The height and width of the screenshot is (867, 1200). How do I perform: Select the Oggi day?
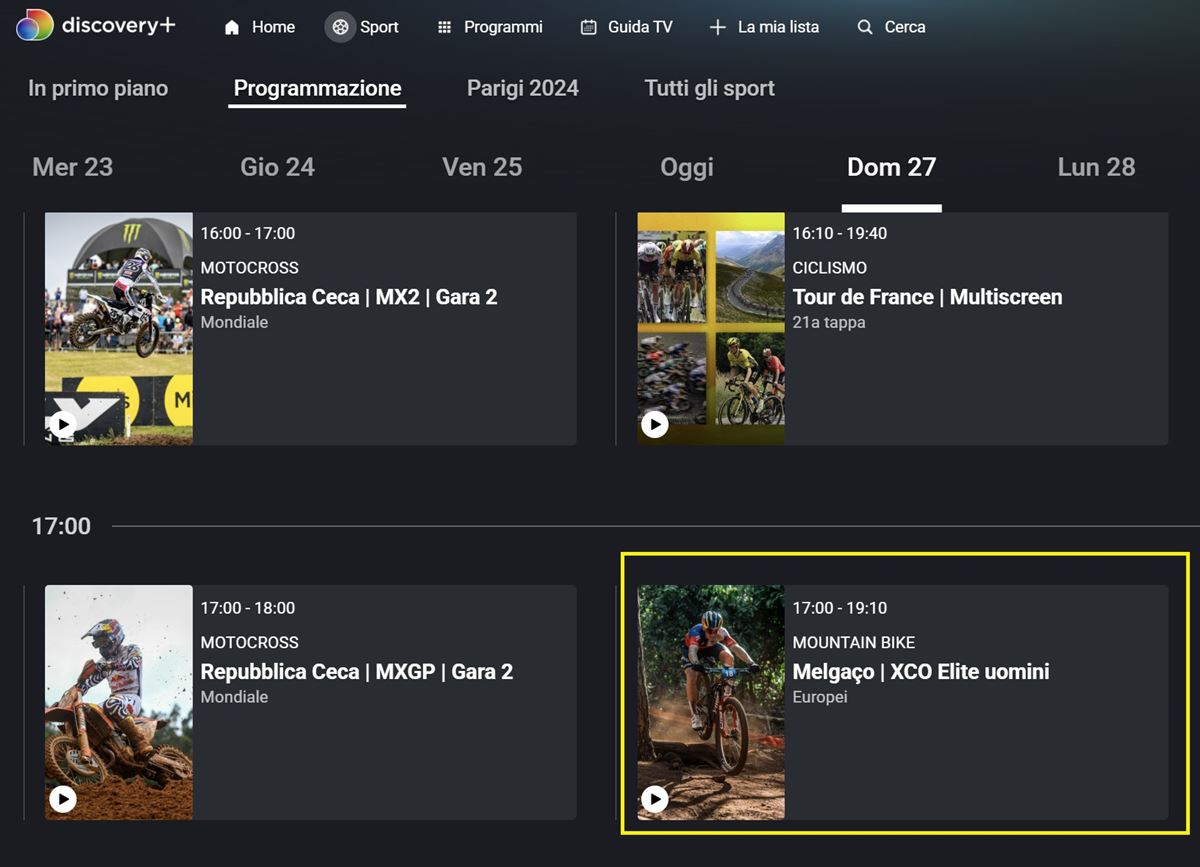[687, 167]
